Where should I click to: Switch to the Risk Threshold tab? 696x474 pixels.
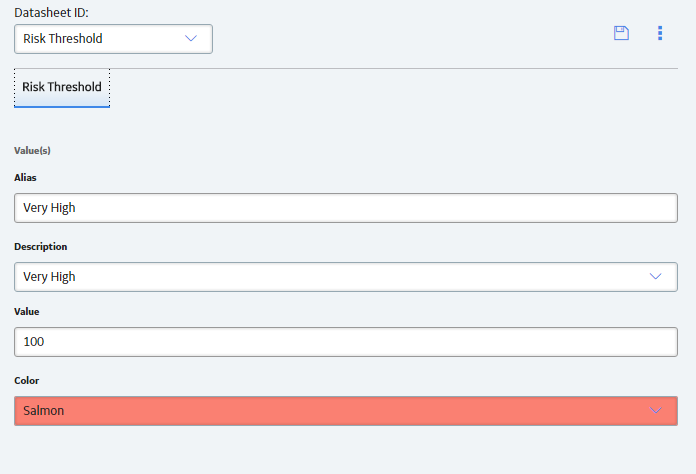pyautogui.click(x=62, y=87)
